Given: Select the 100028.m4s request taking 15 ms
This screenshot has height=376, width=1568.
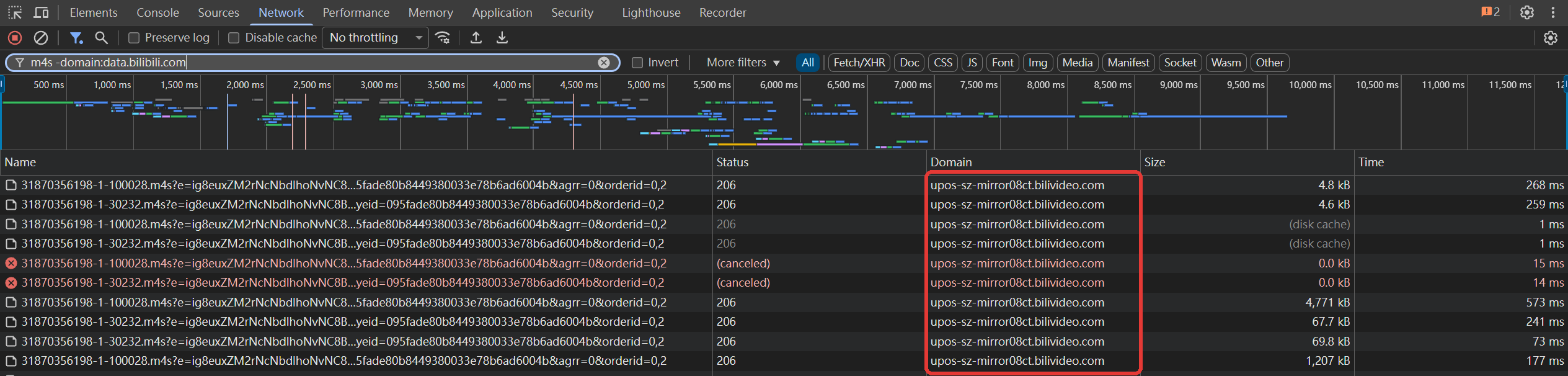Looking at the screenshot, I should pos(784,263).
